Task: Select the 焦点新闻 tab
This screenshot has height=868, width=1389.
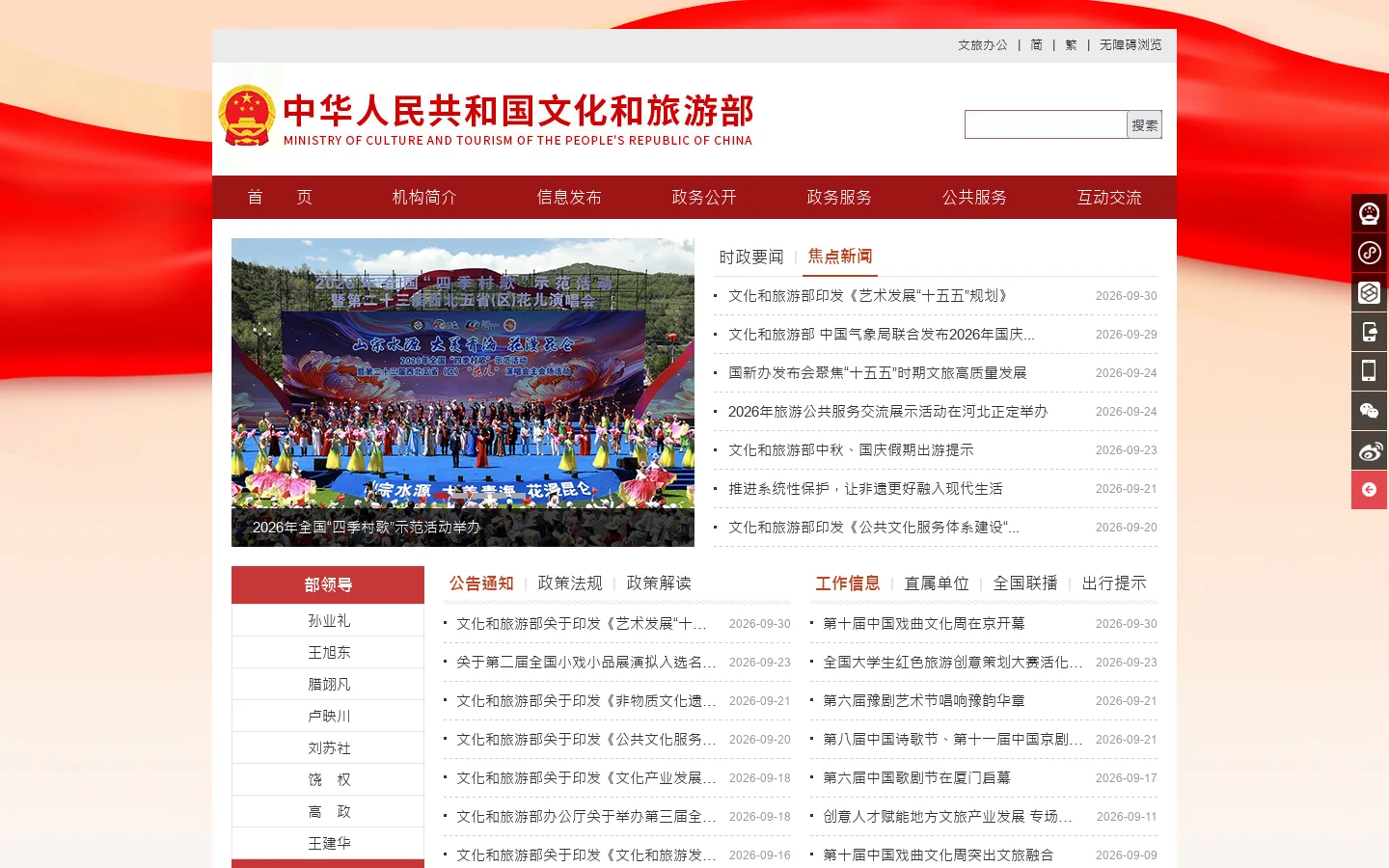Action: pos(840,257)
